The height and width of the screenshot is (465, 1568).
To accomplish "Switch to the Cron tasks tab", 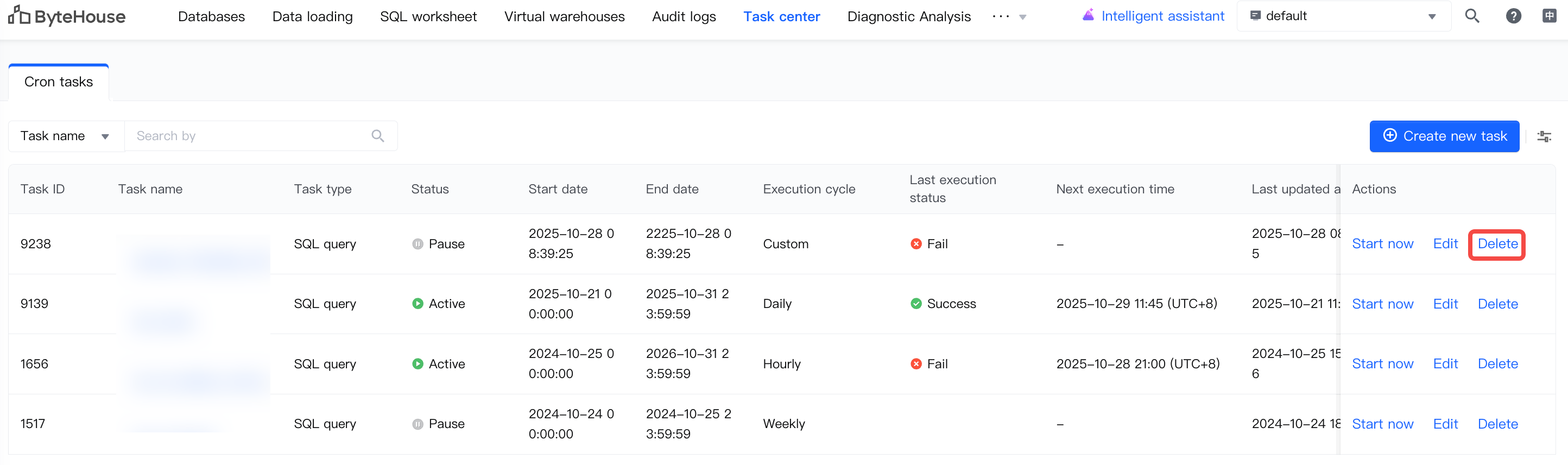I will click(x=59, y=82).
